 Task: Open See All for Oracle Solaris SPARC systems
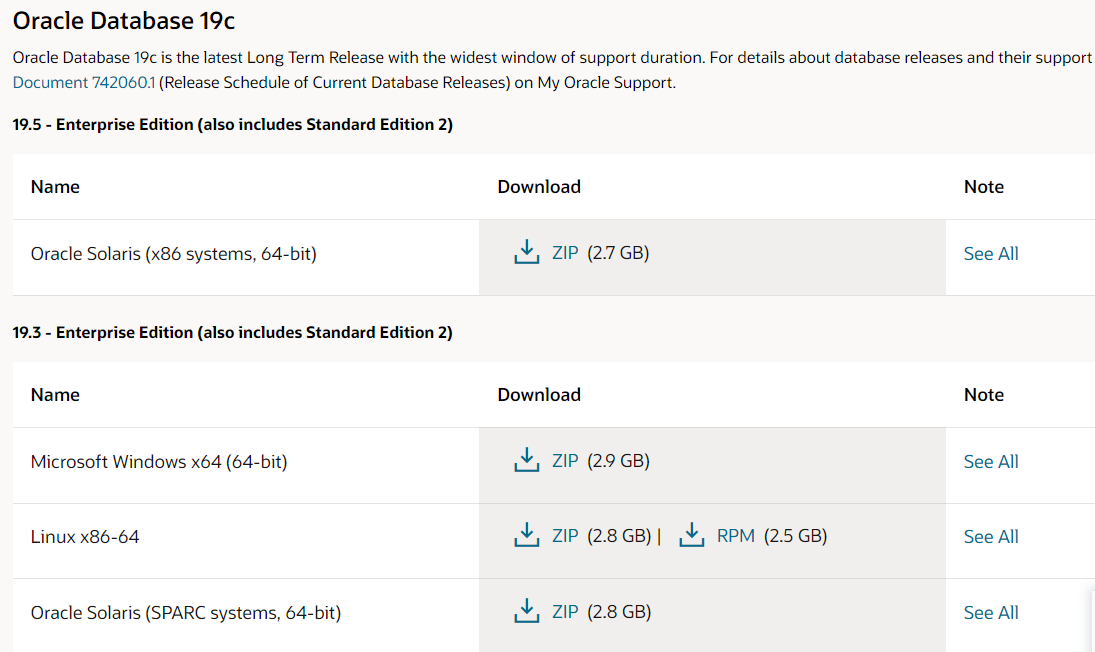point(991,612)
